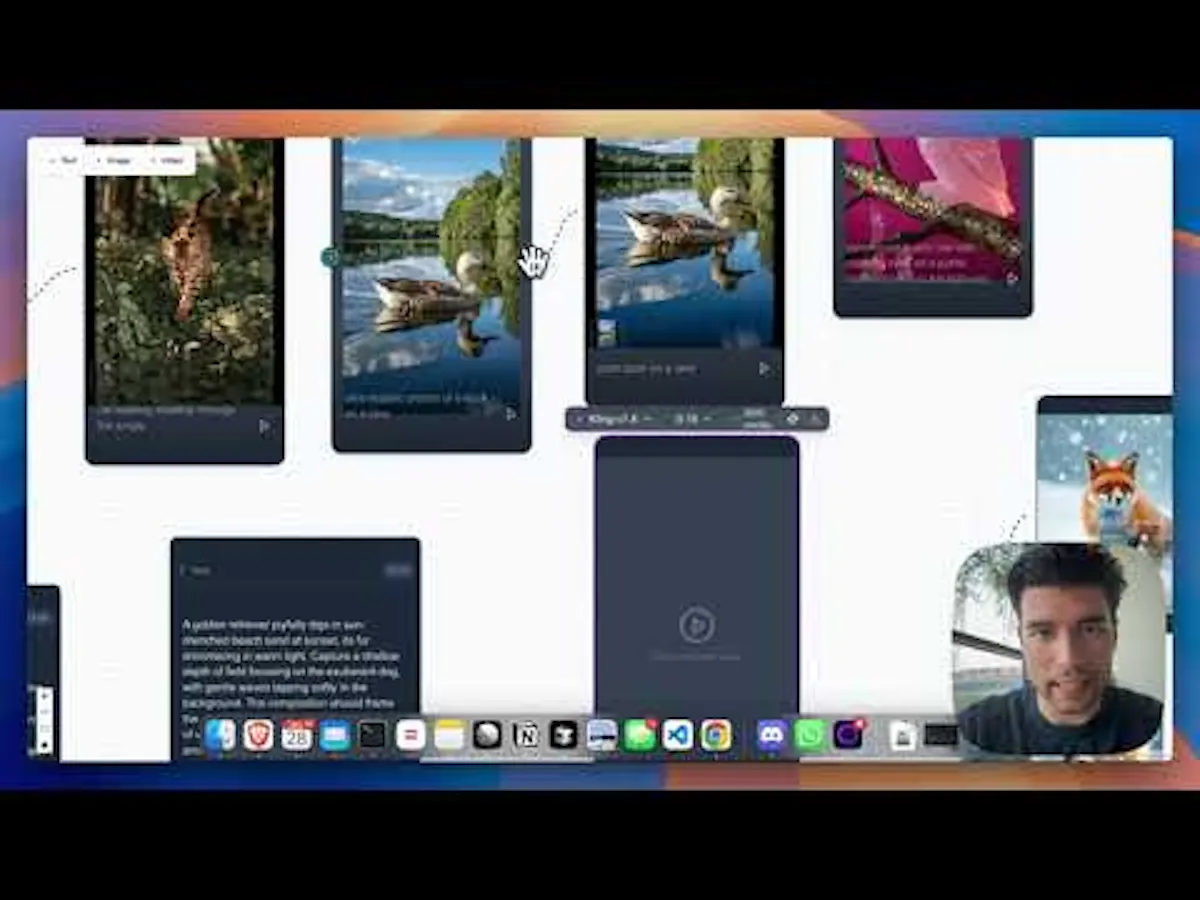
Task: Play the first duck lake video card
Action: [511, 413]
